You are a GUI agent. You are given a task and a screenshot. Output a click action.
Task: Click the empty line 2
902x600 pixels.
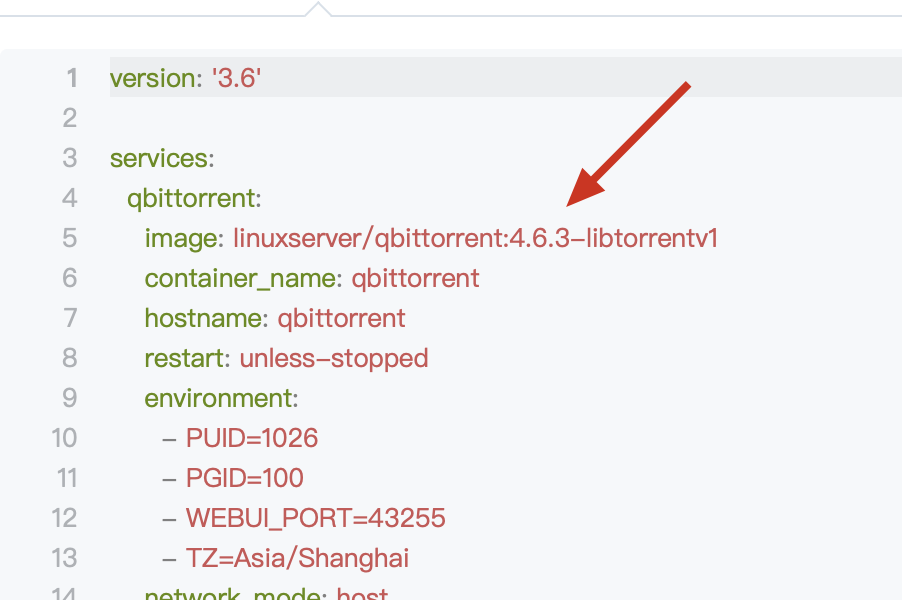(506, 117)
